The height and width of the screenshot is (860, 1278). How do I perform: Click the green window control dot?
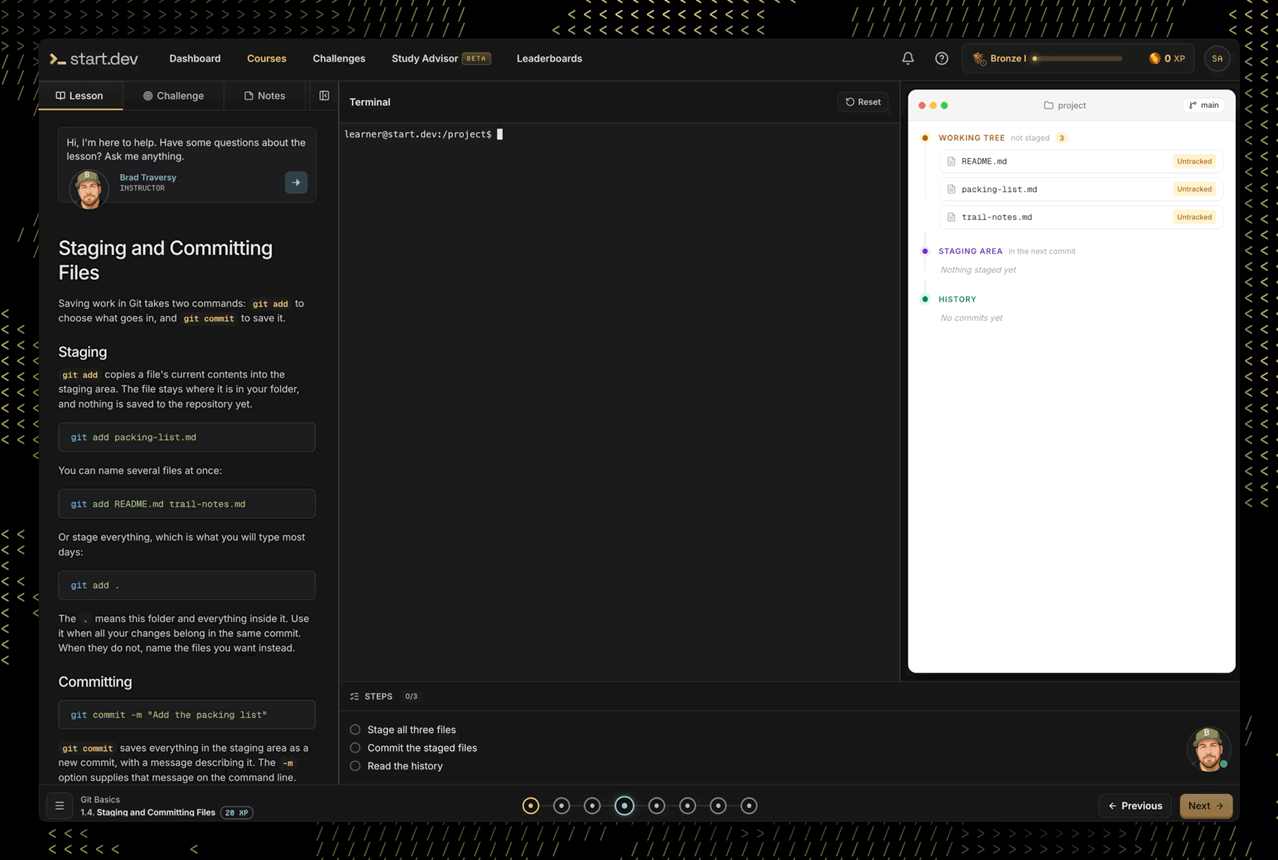pyautogui.click(x=944, y=105)
